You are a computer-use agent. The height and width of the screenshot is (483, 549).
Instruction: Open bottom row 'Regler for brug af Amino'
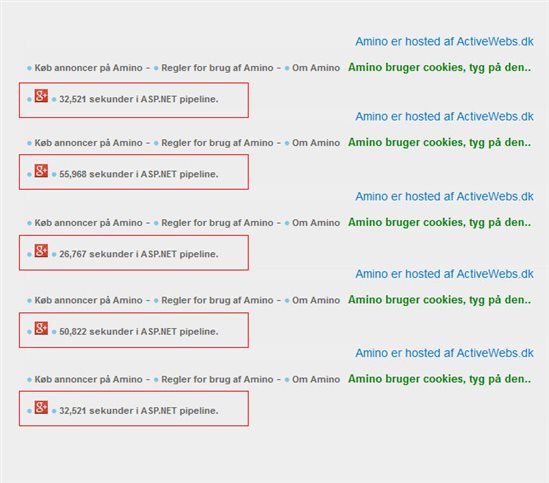[217, 379]
